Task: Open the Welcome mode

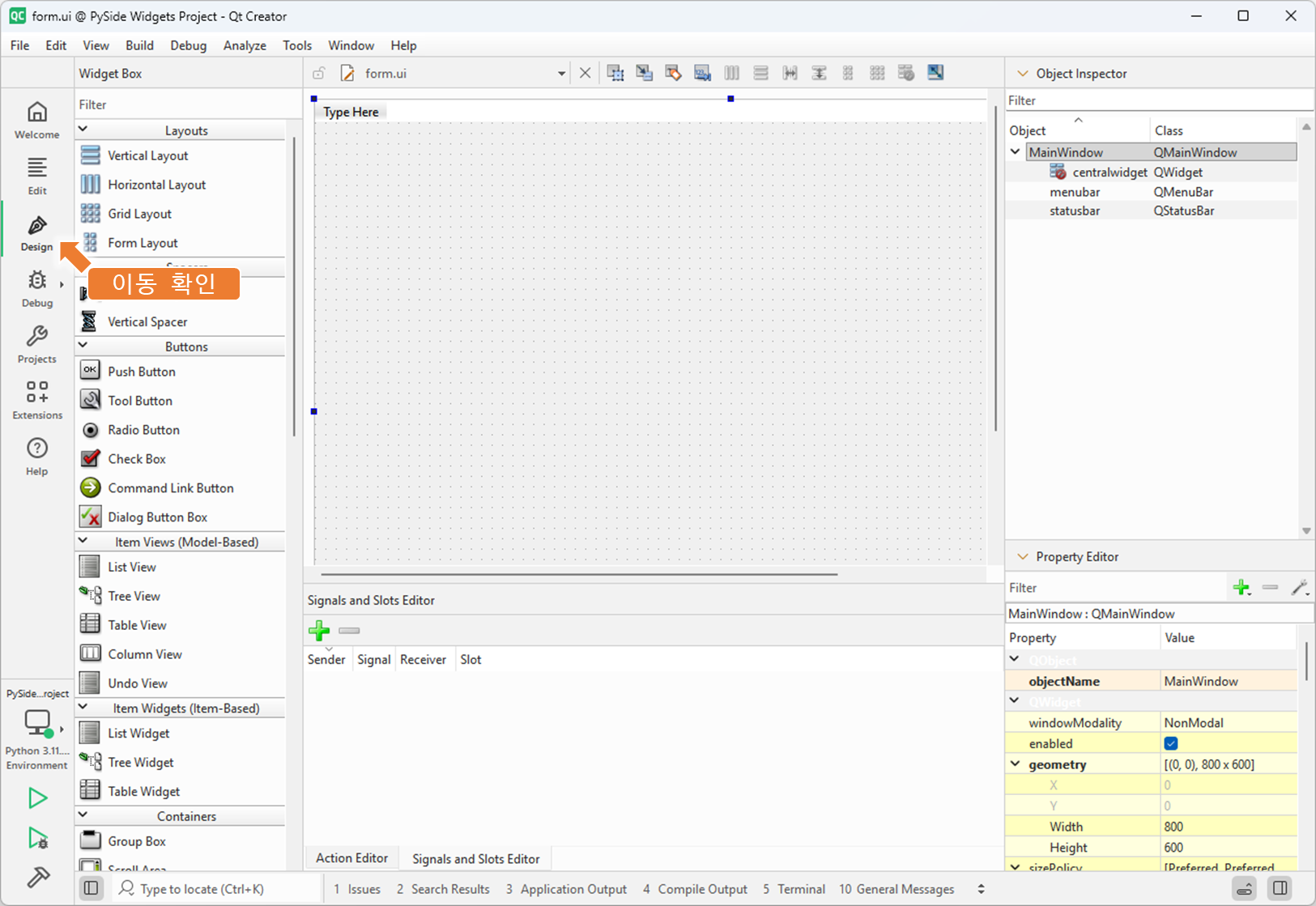Action: [37, 120]
